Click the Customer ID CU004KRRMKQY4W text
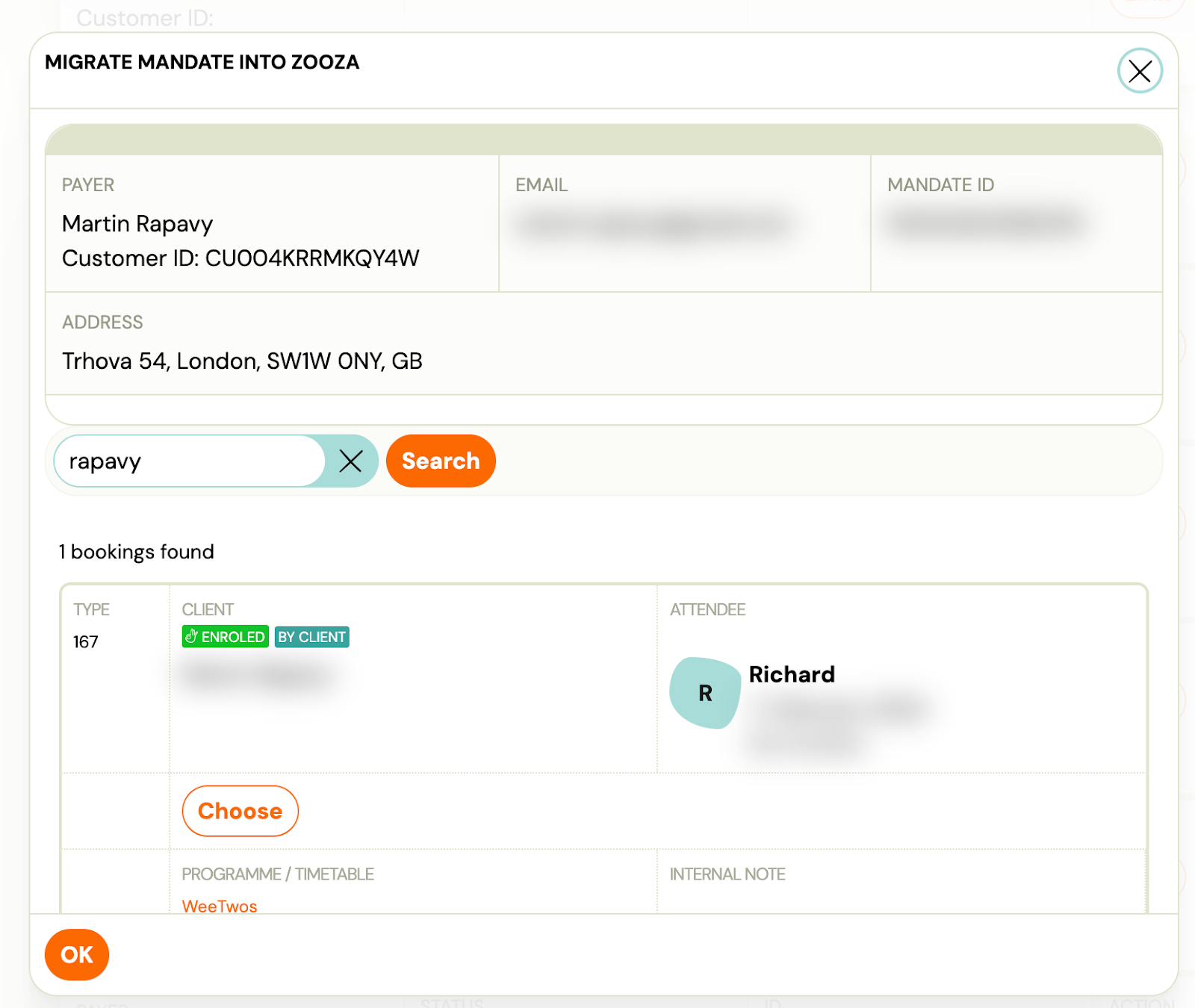 point(240,258)
